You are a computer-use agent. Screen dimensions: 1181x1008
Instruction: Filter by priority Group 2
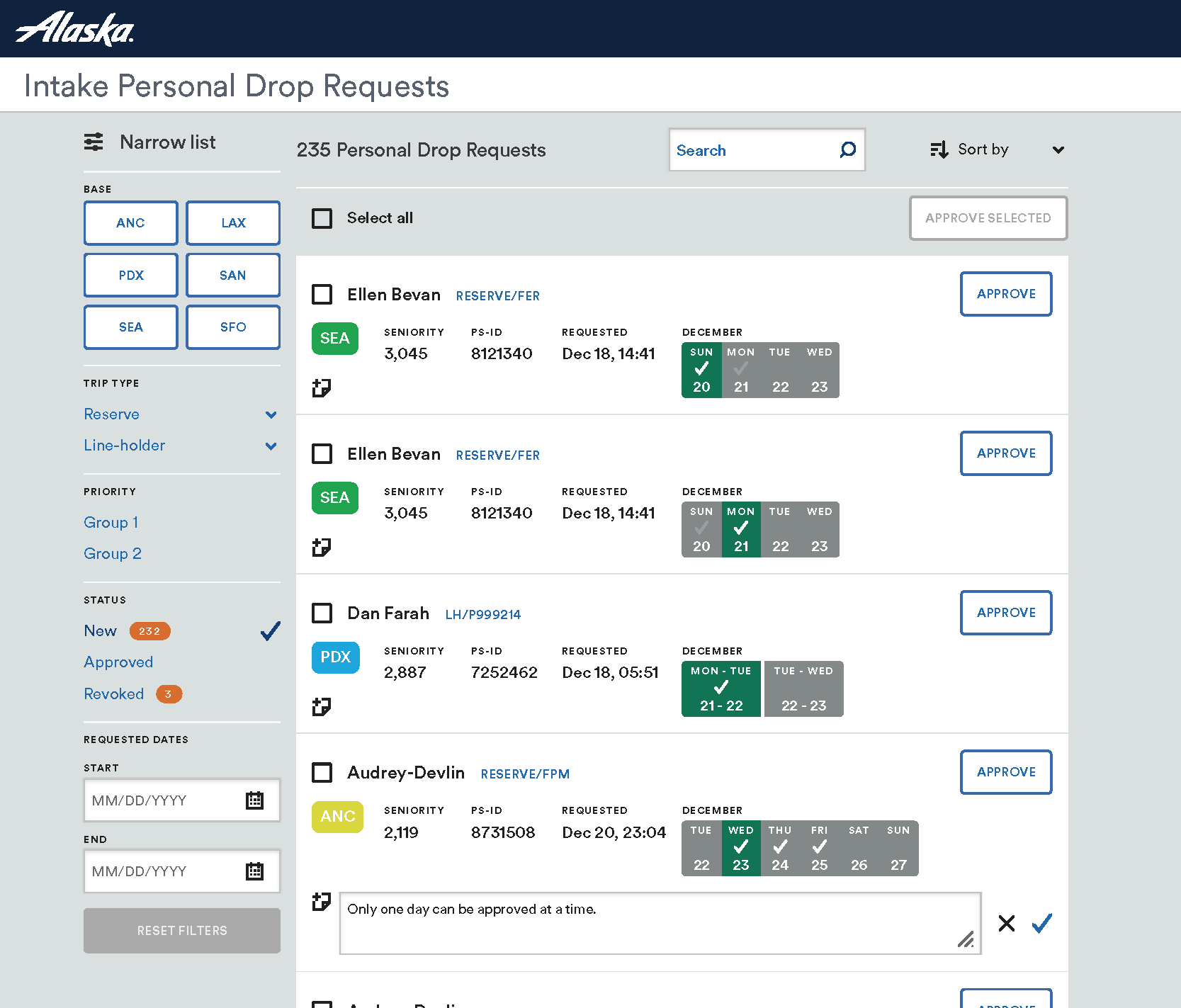pyautogui.click(x=113, y=554)
